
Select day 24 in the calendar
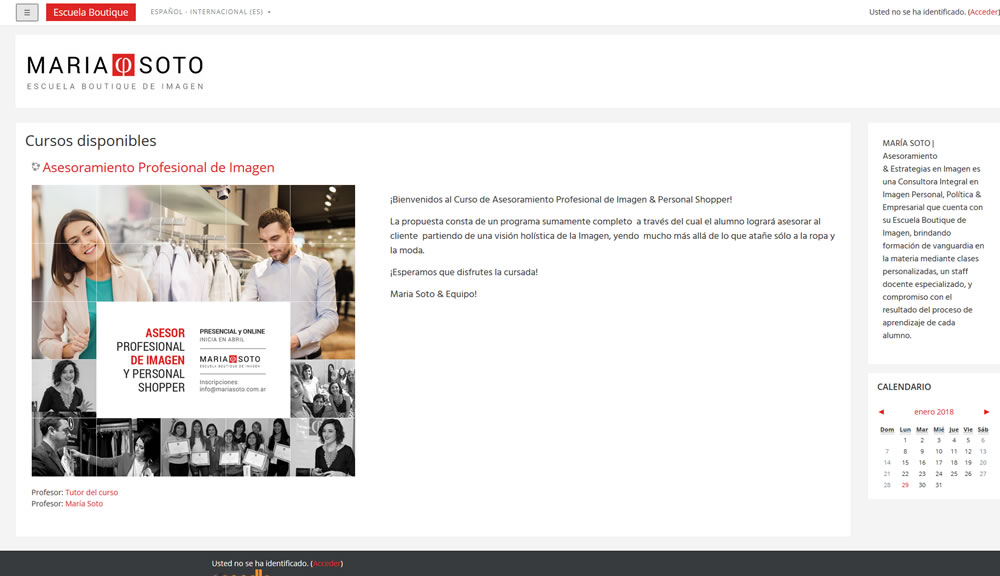[x=939, y=474]
